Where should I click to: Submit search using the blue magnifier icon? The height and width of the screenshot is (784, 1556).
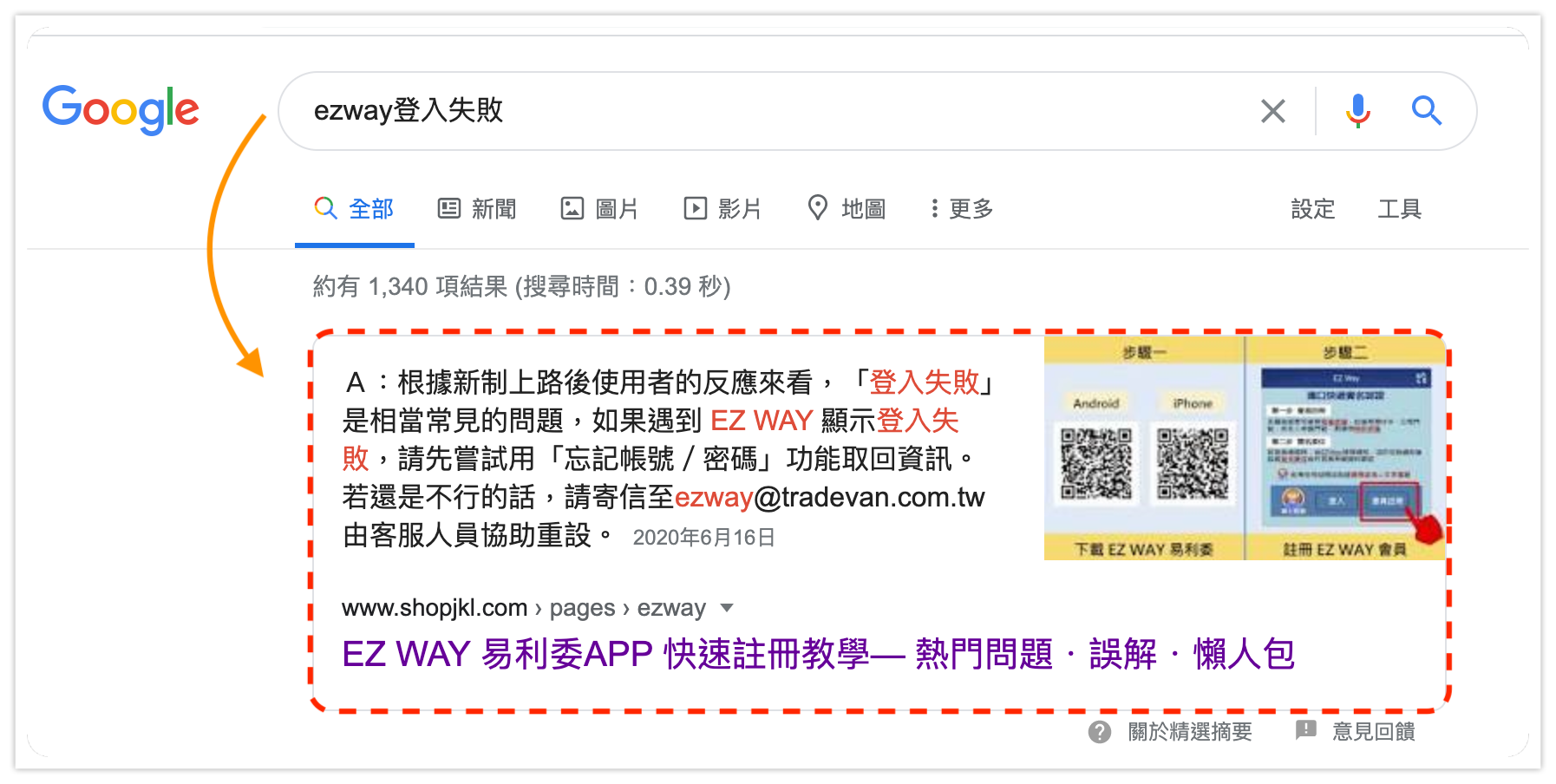pyautogui.click(x=1426, y=111)
